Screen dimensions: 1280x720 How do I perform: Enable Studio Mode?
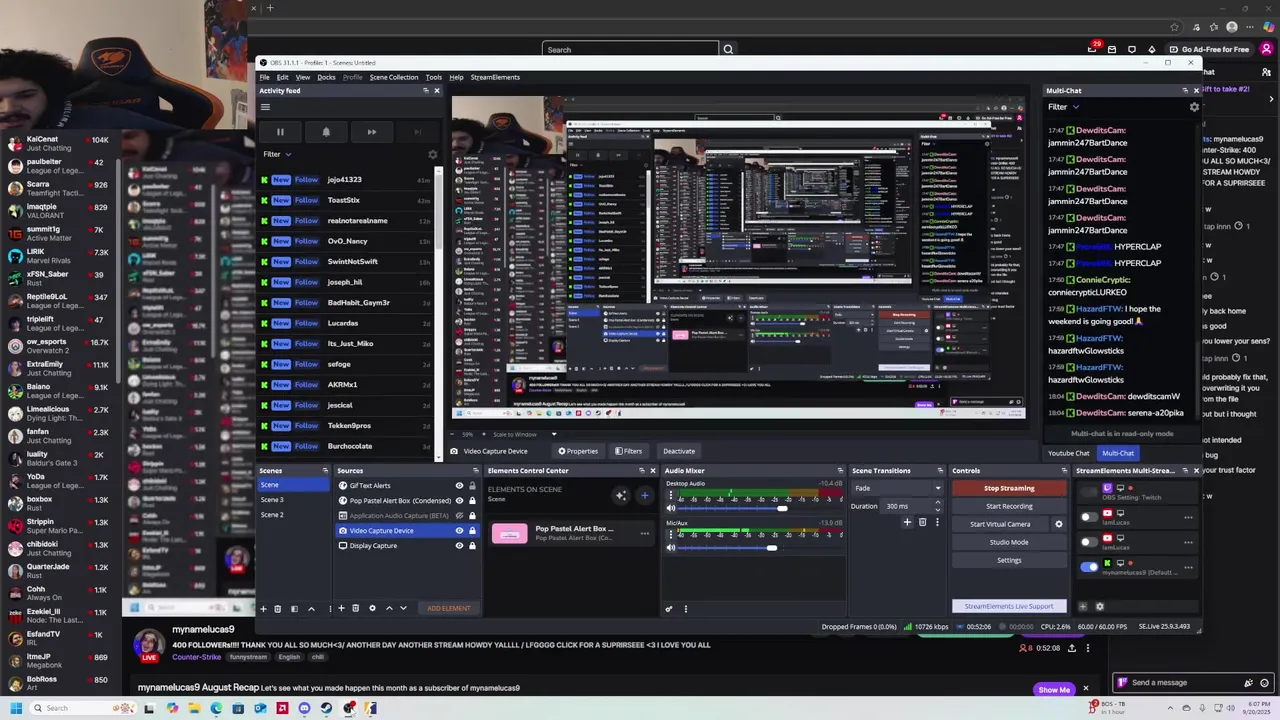click(1009, 542)
